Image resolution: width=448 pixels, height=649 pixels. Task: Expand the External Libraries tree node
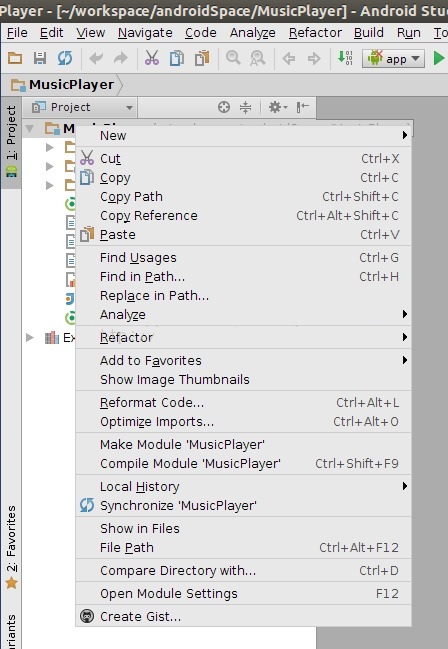pyautogui.click(x=29, y=337)
